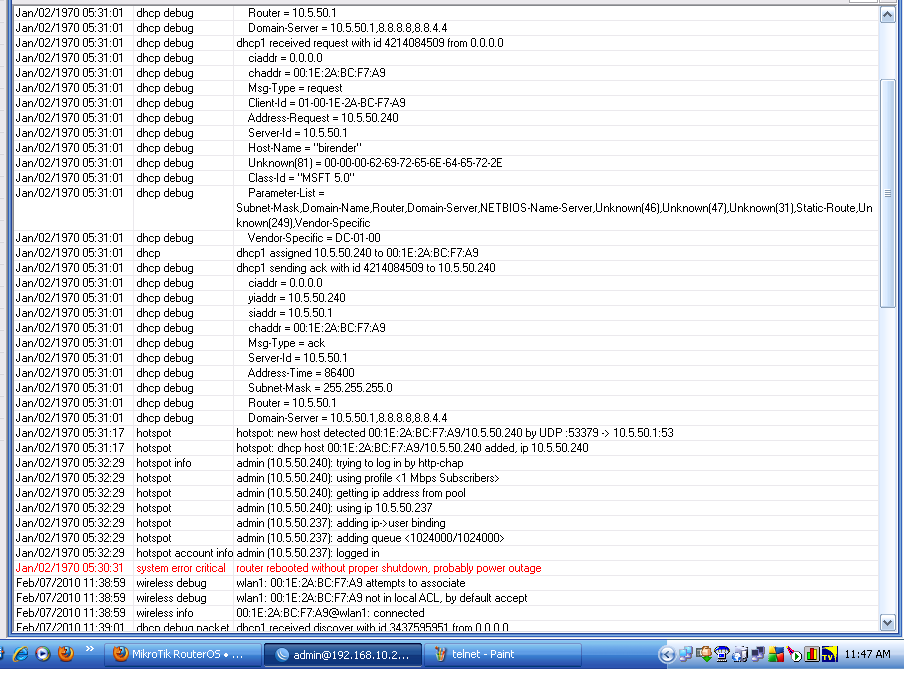Open the blue network connection tray icon

685,655
